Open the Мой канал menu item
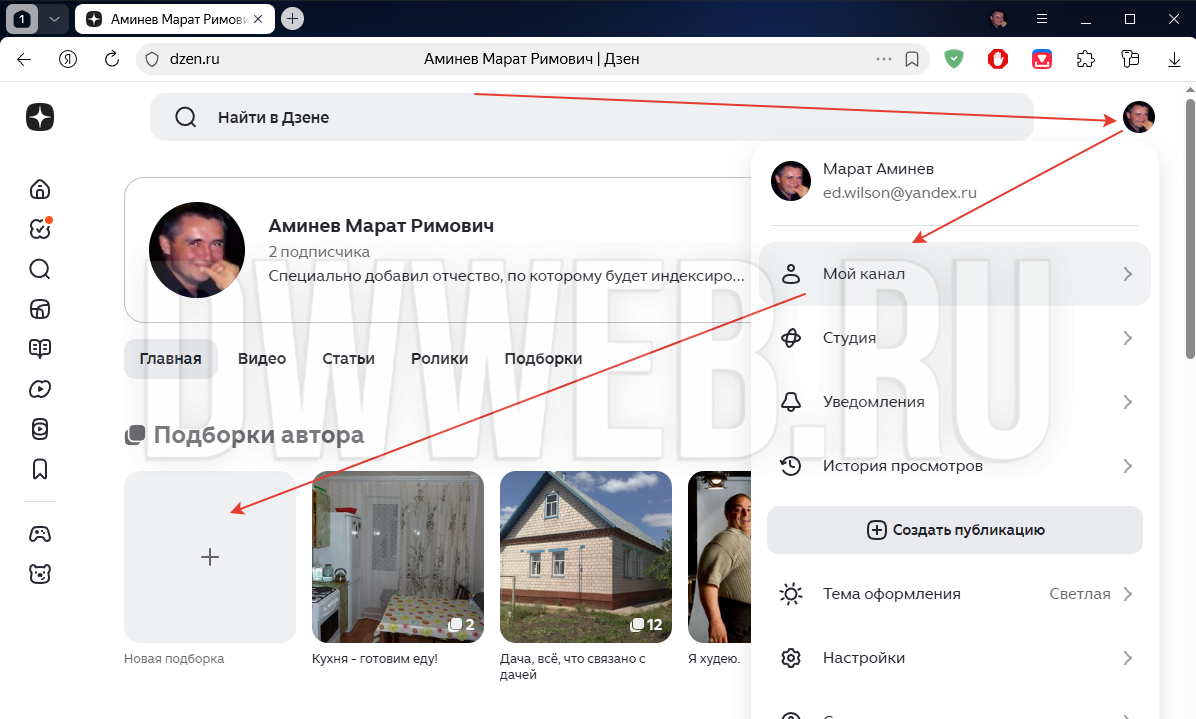1196x719 pixels. [x=955, y=274]
